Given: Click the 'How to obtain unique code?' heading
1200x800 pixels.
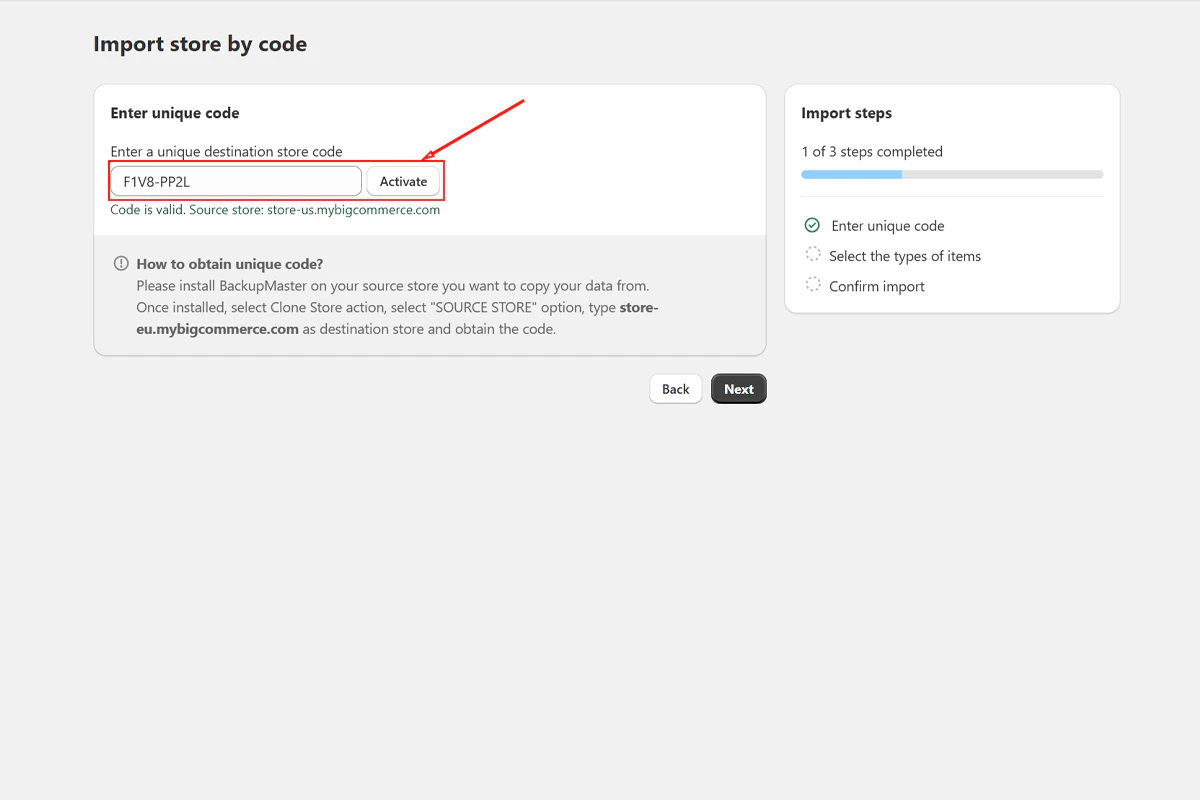Looking at the screenshot, I should pyautogui.click(x=230, y=264).
